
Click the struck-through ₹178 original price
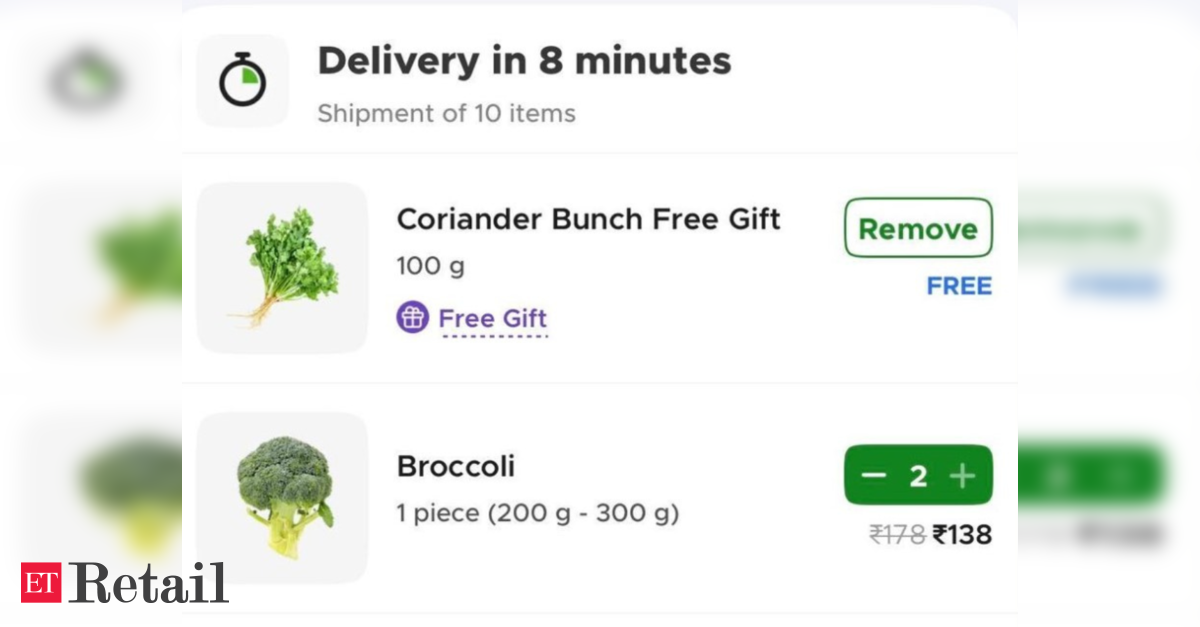tap(897, 535)
